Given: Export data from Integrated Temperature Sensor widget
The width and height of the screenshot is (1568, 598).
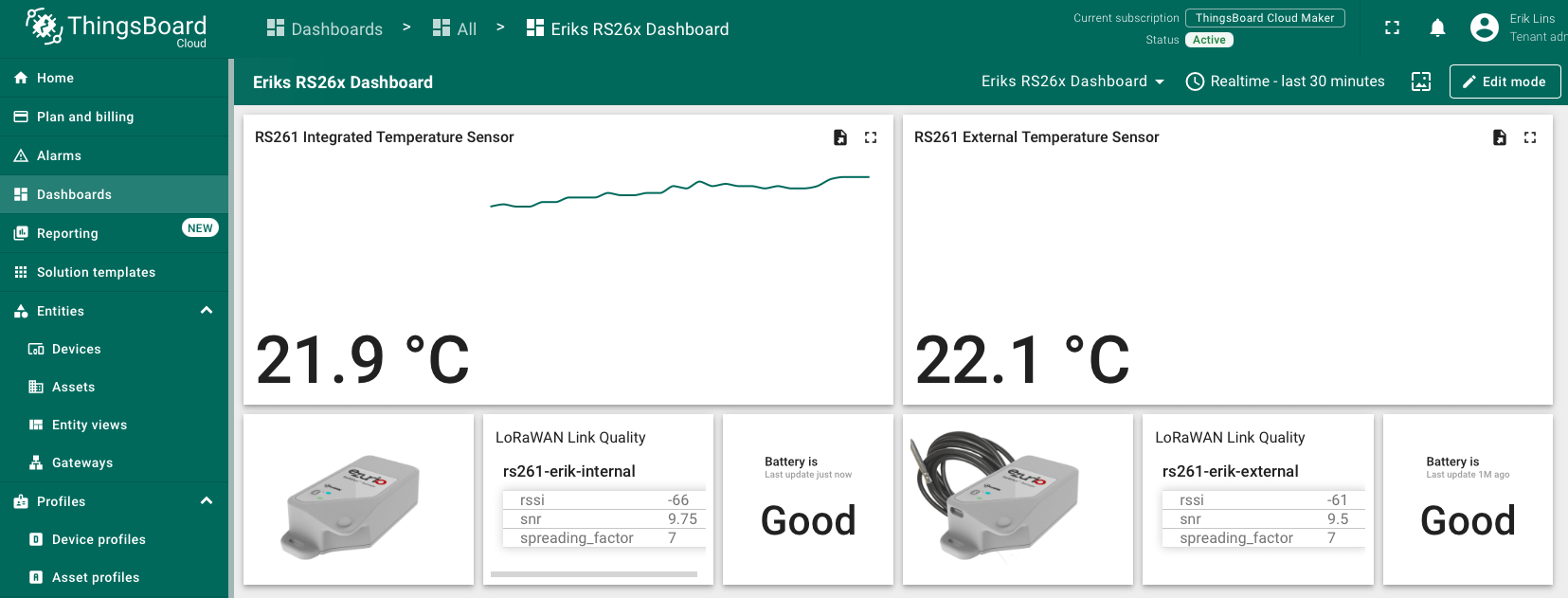Looking at the screenshot, I should [x=839, y=137].
